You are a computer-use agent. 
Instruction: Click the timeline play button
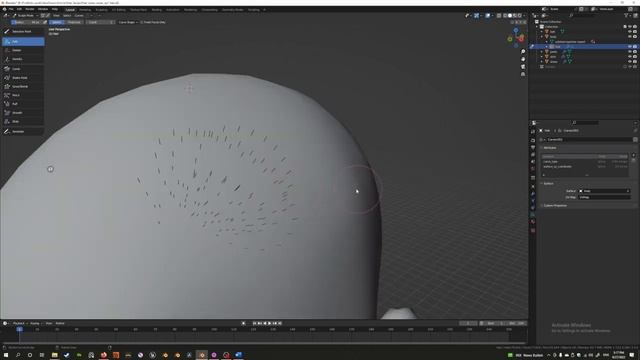269,323
